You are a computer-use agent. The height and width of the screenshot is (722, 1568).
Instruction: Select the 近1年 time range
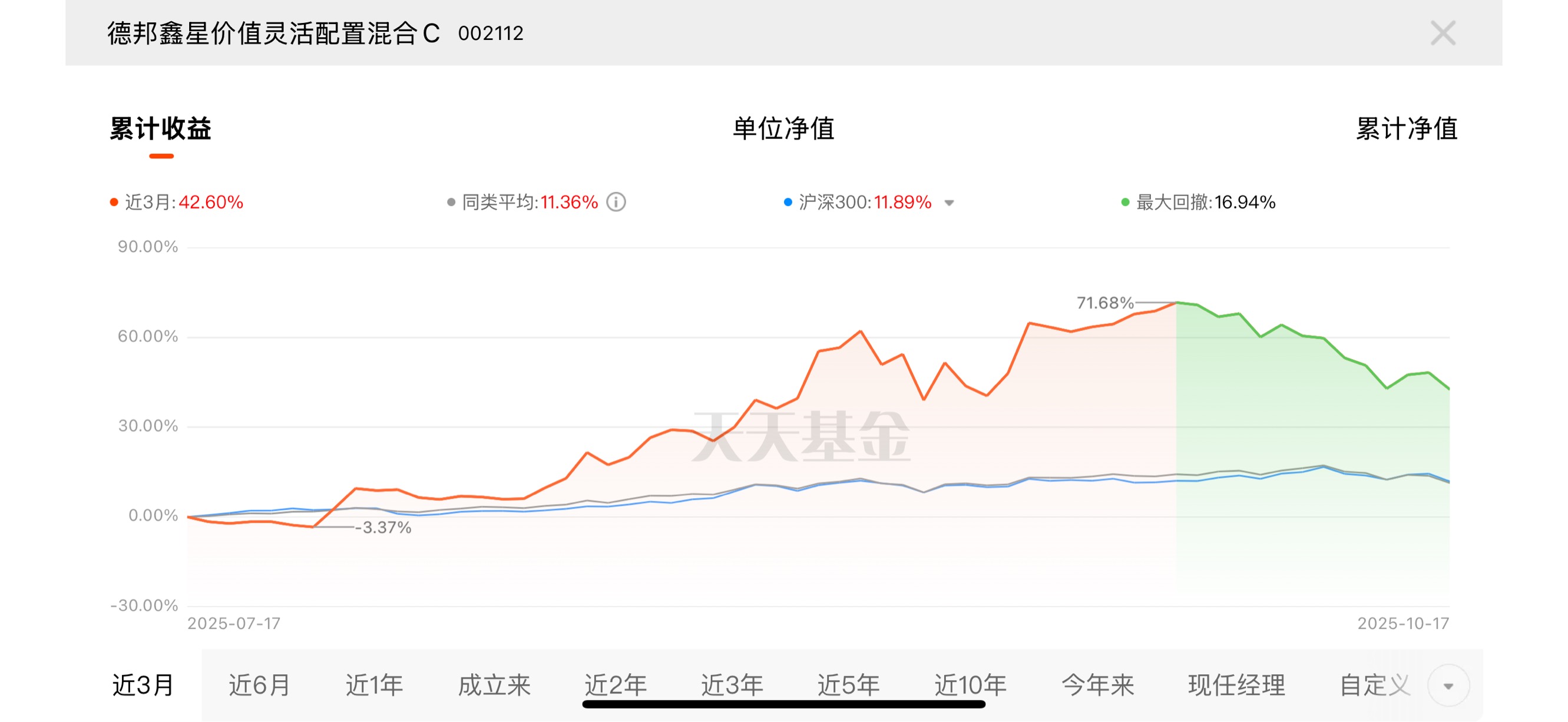[375, 685]
